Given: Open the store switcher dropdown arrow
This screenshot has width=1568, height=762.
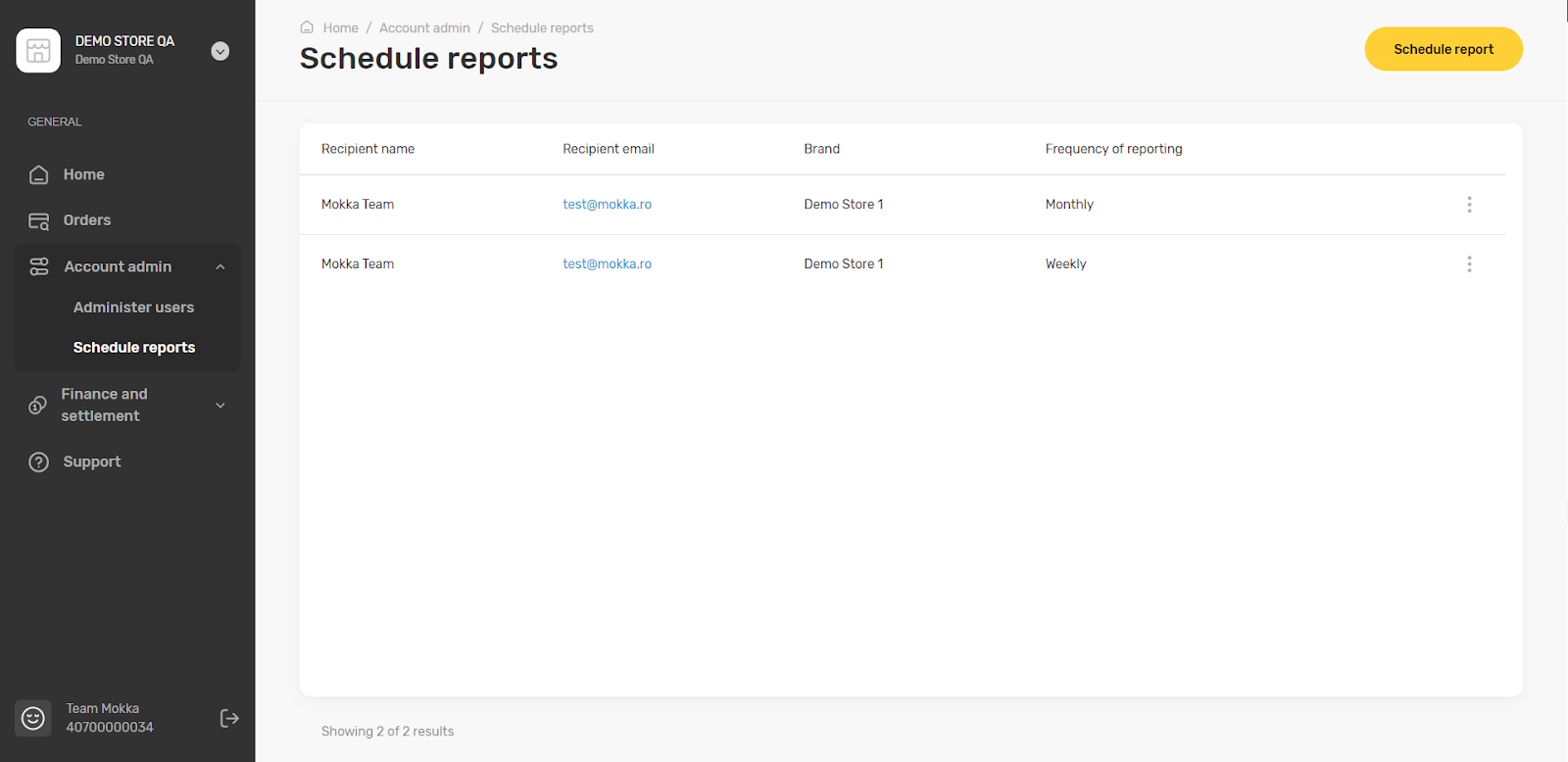Looking at the screenshot, I should pos(220,51).
